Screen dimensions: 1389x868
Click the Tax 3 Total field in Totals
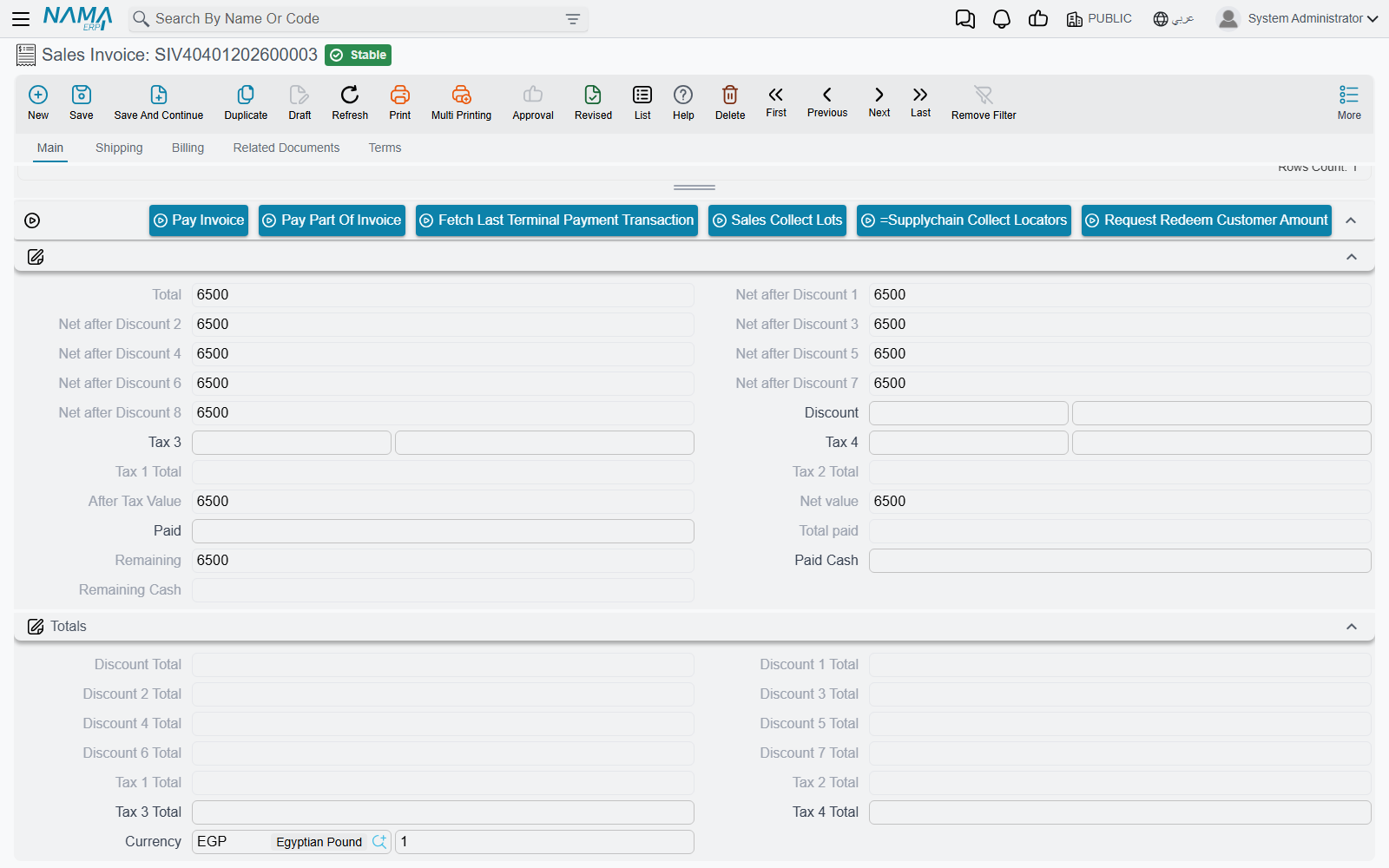tap(443, 812)
